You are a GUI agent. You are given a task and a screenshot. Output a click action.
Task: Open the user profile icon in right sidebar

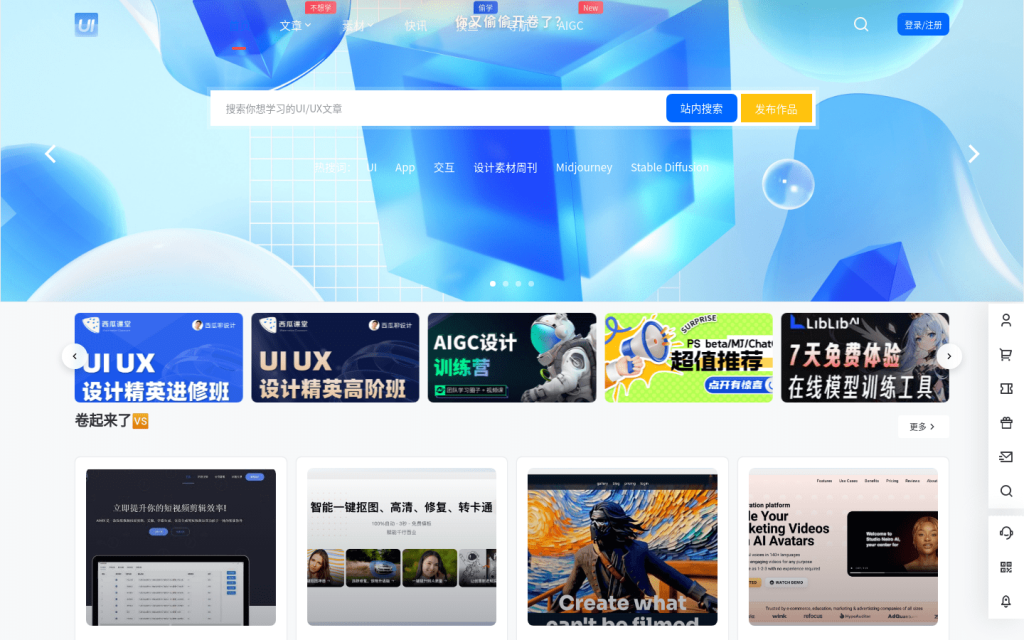click(1006, 321)
